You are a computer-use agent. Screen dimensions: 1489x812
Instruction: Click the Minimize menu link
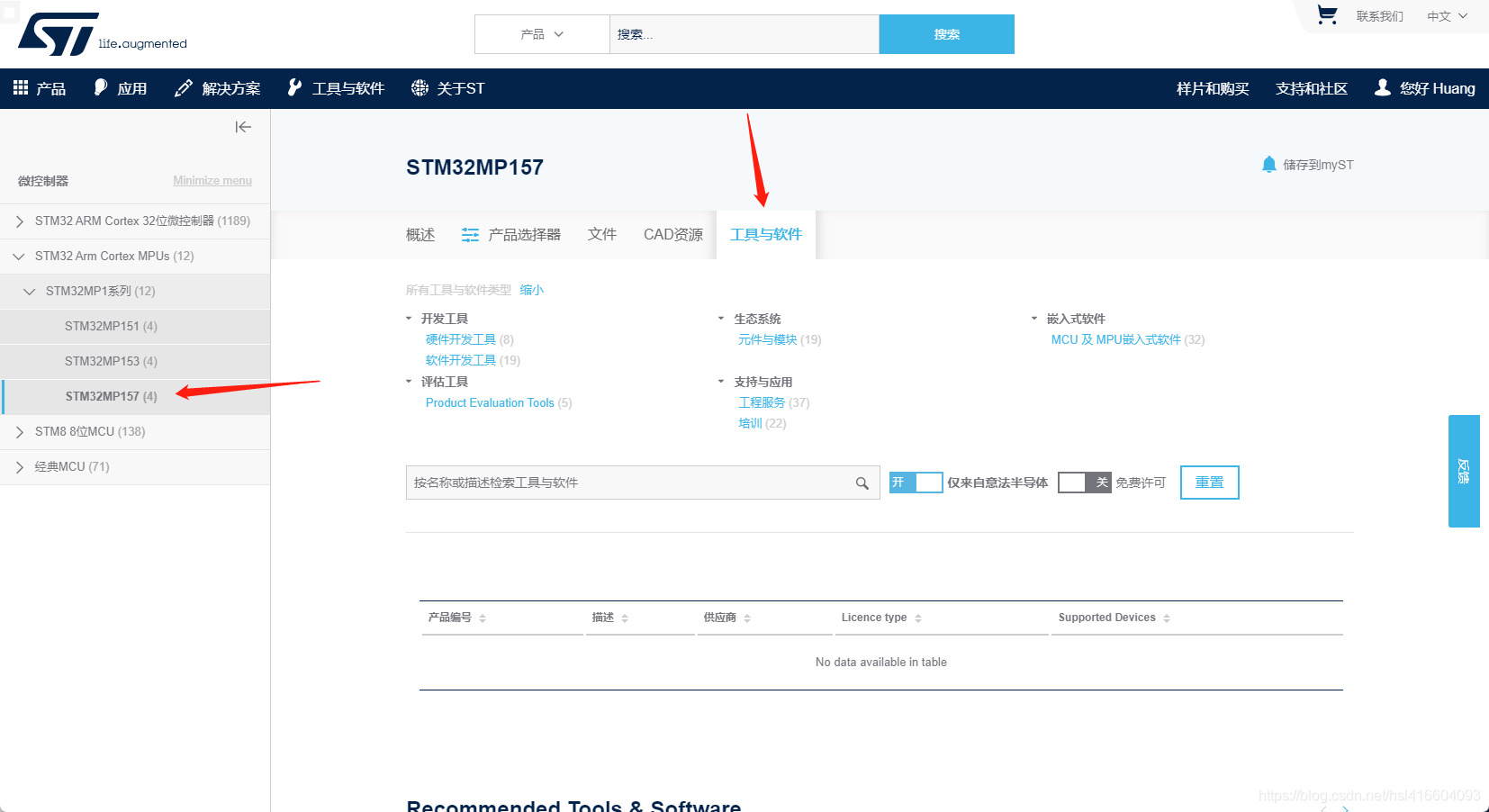click(212, 181)
